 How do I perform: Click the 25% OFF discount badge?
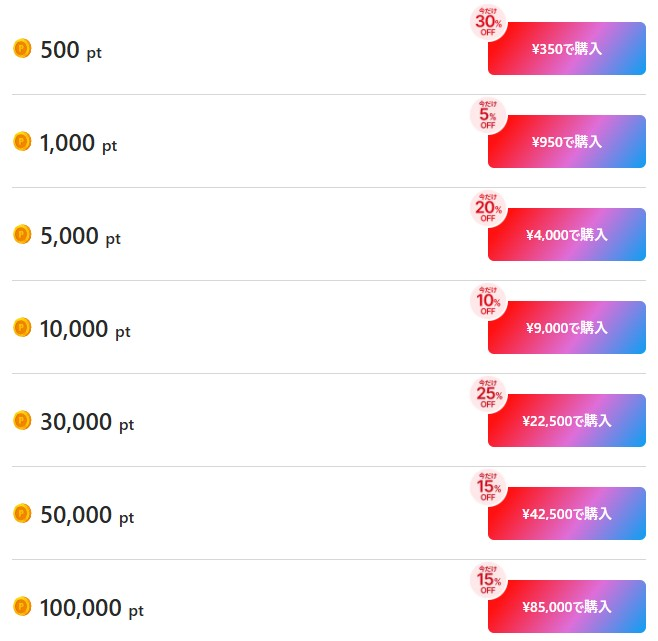point(488,394)
